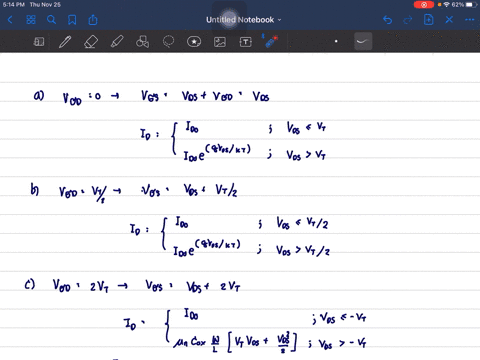Tap the battery 62% status indicator
Viewport: 480px width, 360px height.
click(x=464, y=5)
